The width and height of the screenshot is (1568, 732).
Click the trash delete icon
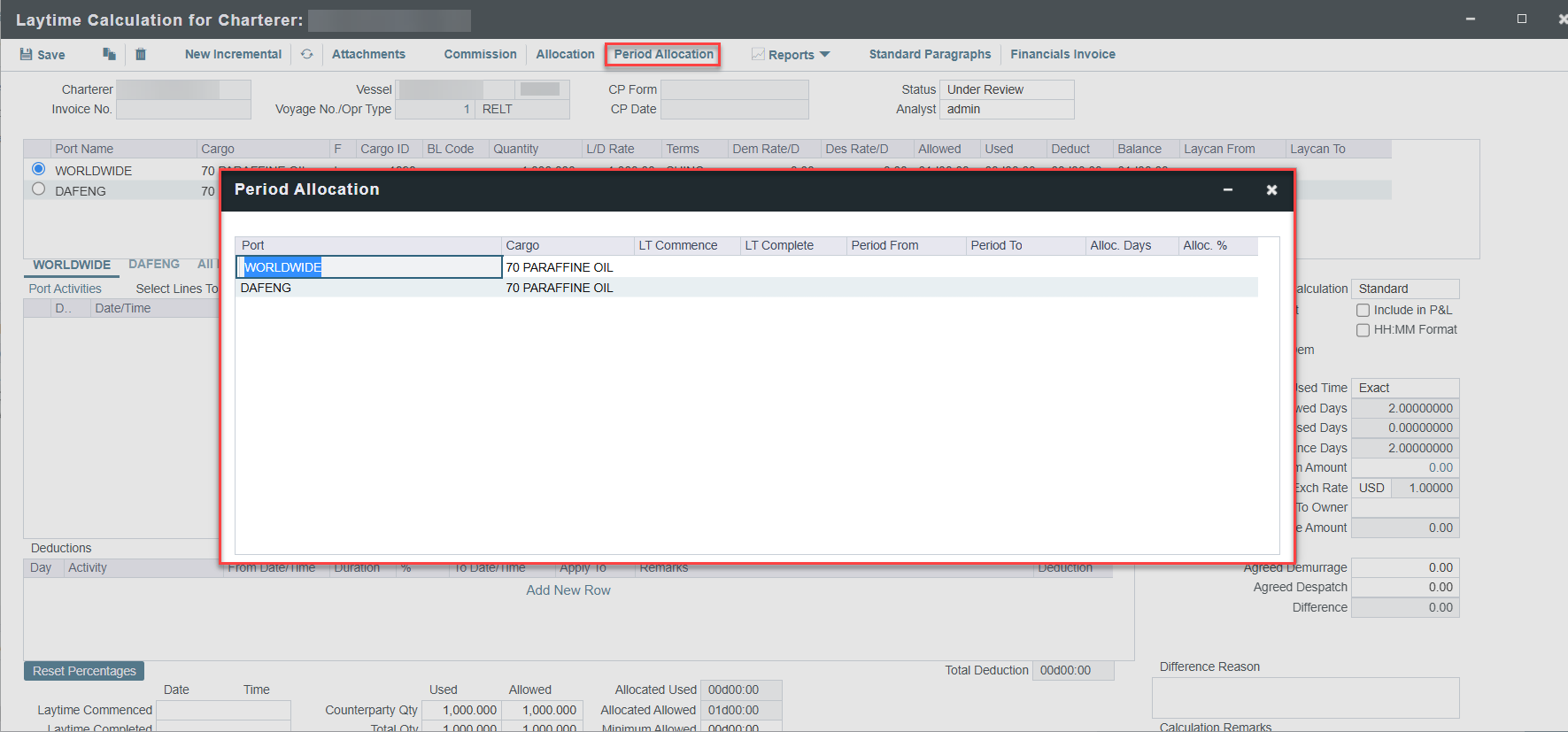[141, 54]
